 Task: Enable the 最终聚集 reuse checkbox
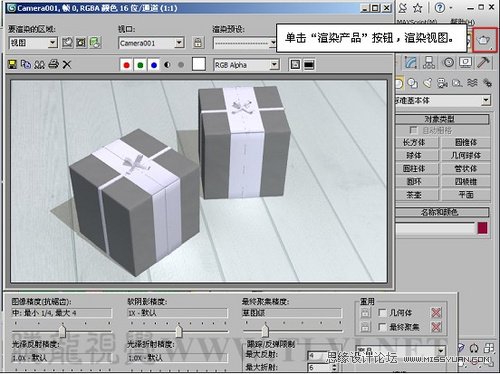tap(382, 327)
